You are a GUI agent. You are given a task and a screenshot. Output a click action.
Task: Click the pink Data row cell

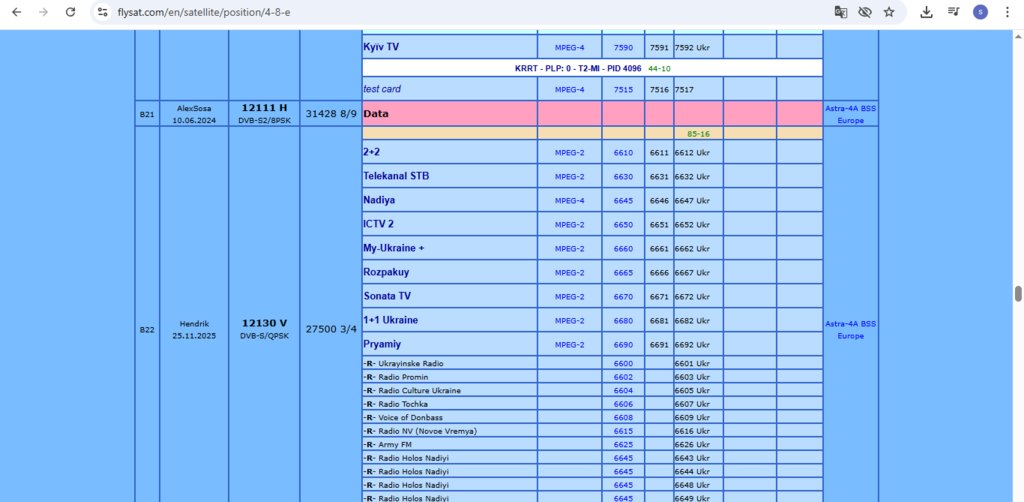(449, 114)
